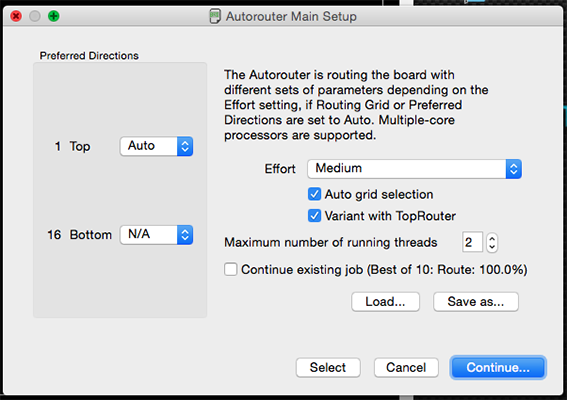Viewport: 567px width, 400px height.
Task: Click the green zoom window button
Action: pyautogui.click(x=54, y=16)
